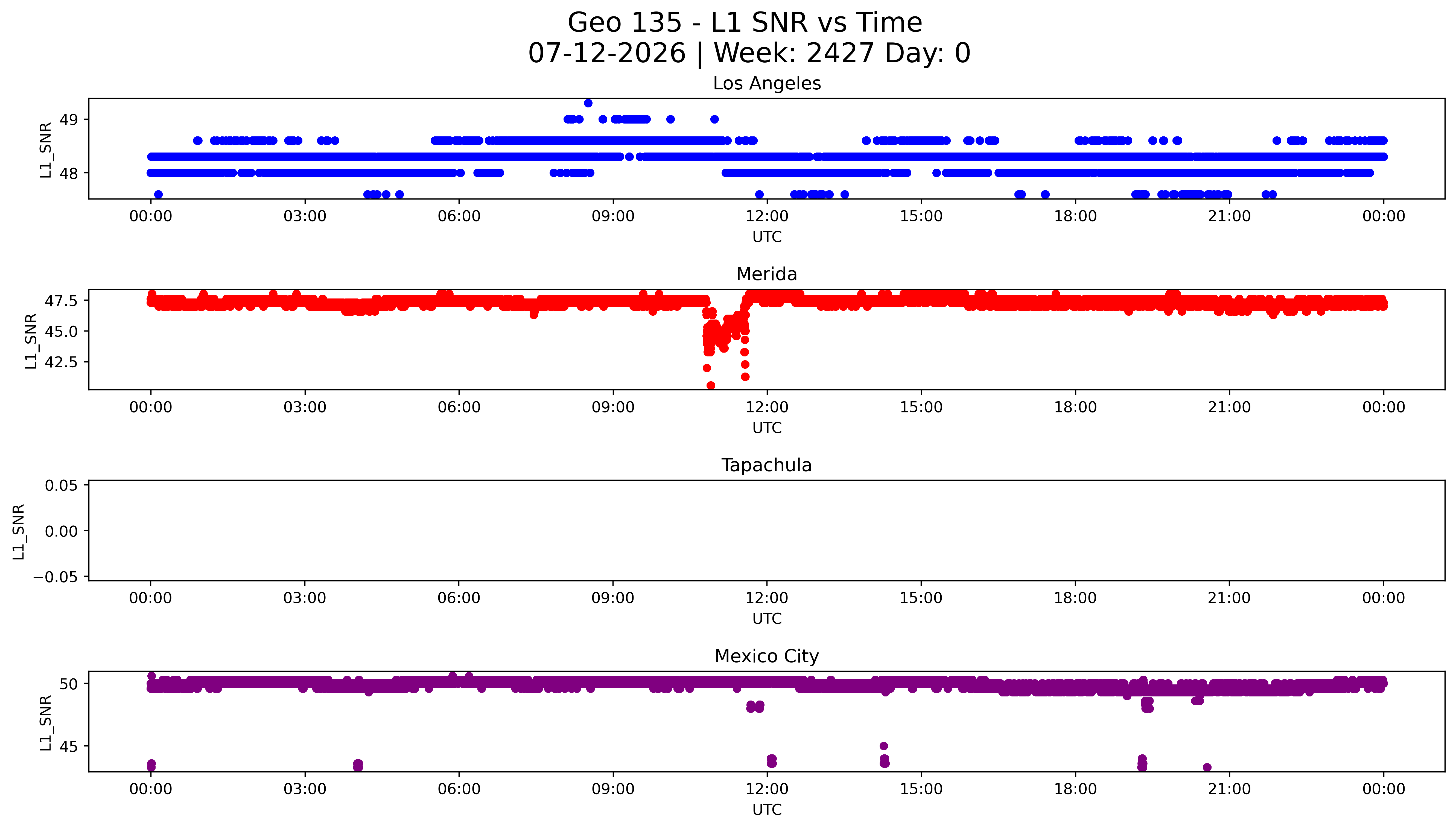The image size is (1456, 829).
Task: Click the 0.00 y-axis label in Tapachula plot
Action: coord(62,531)
